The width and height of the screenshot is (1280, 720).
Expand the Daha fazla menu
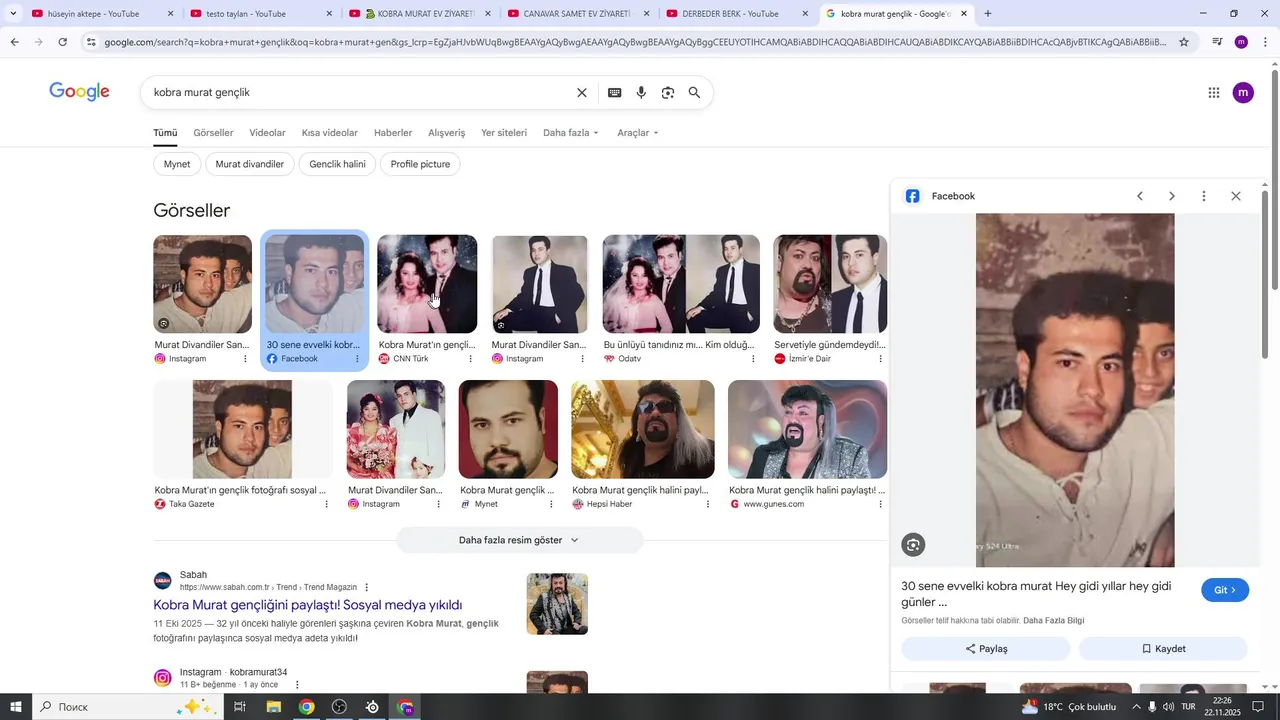click(x=571, y=133)
